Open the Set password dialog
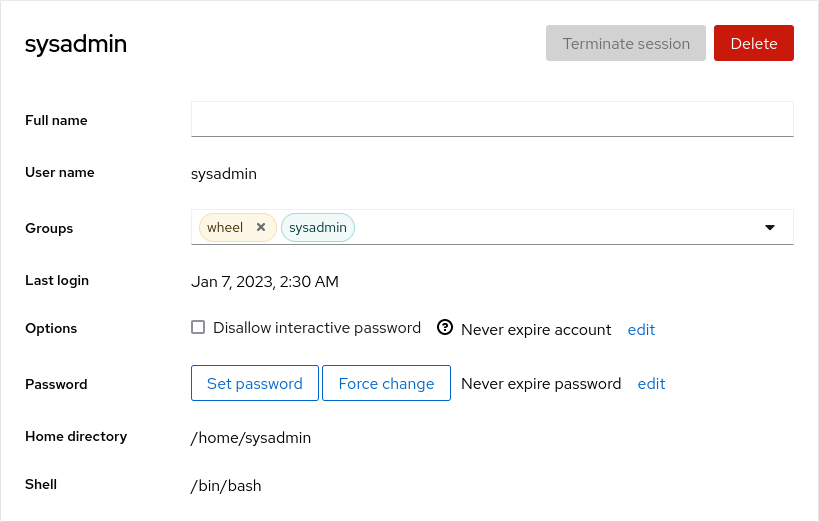819x522 pixels. 255,383
